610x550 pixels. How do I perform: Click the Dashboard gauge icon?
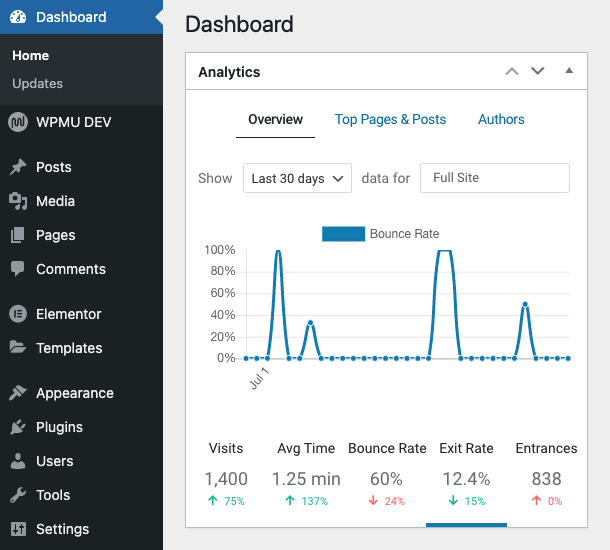[x=17, y=17]
